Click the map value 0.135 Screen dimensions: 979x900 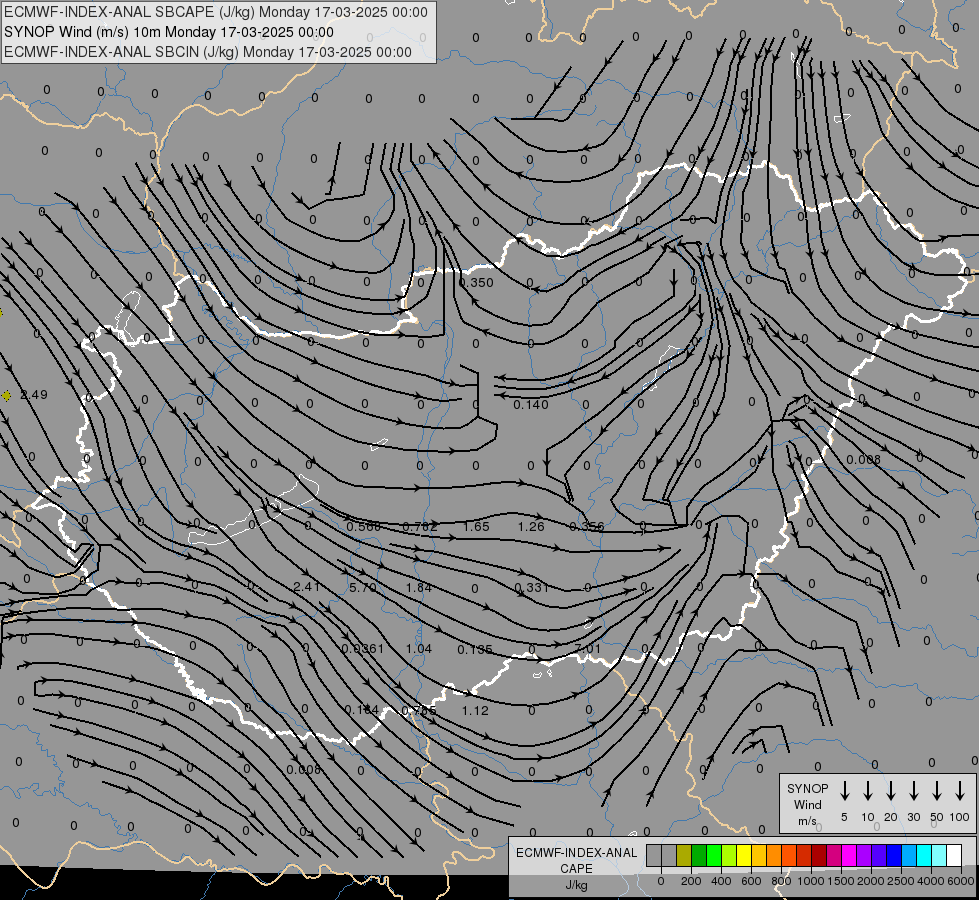pyautogui.click(x=475, y=650)
